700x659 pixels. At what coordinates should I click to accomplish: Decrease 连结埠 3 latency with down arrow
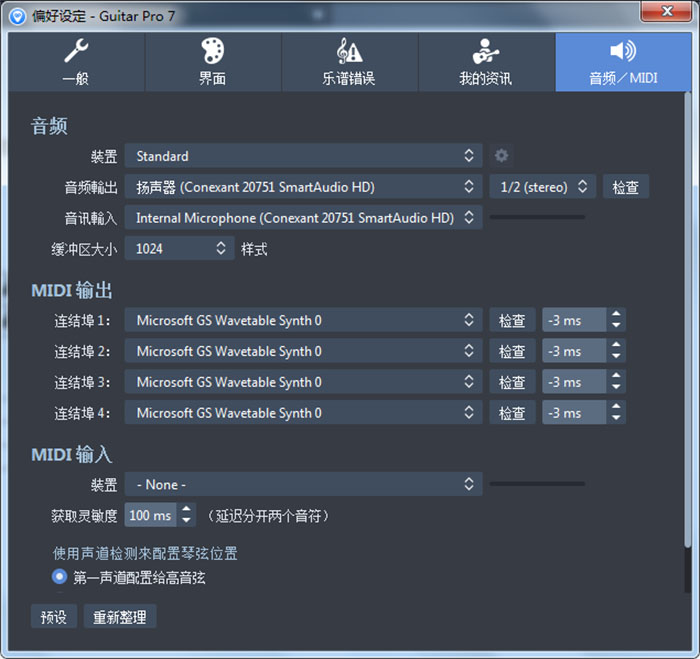point(616,387)
